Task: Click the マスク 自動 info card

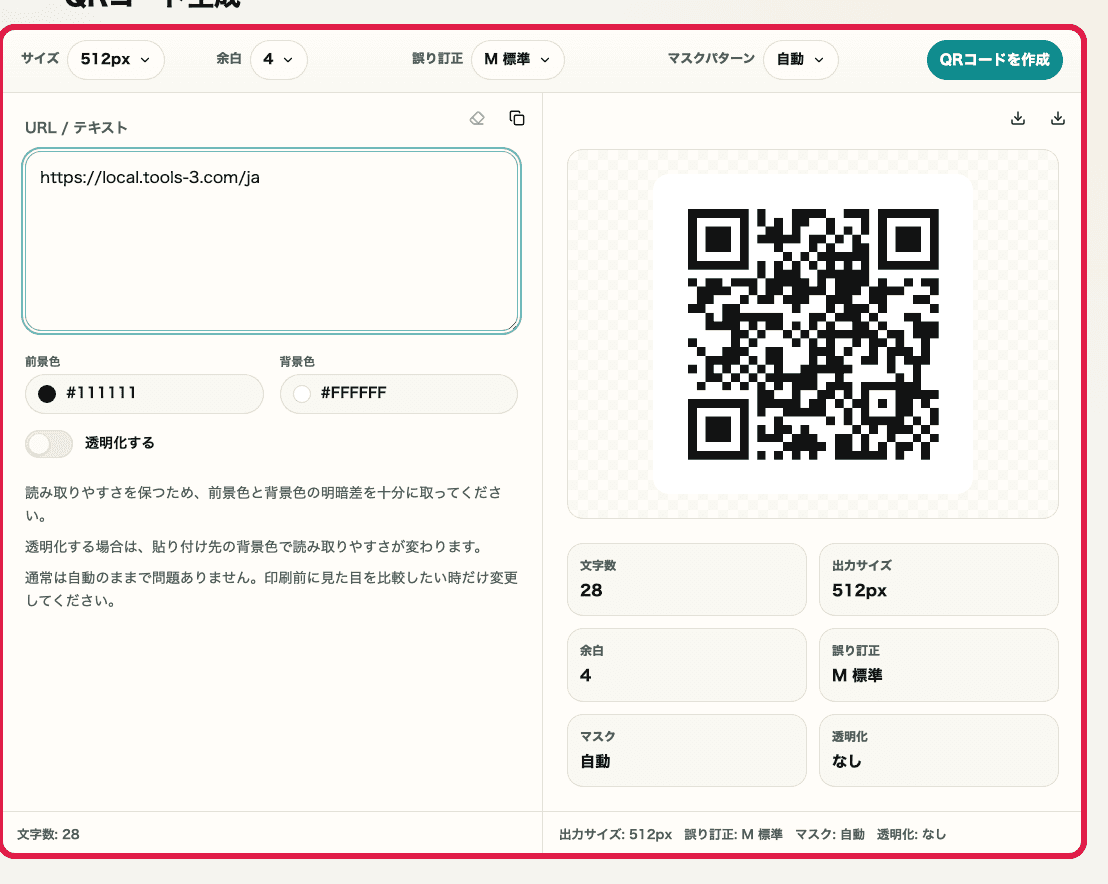Action: 686,750
